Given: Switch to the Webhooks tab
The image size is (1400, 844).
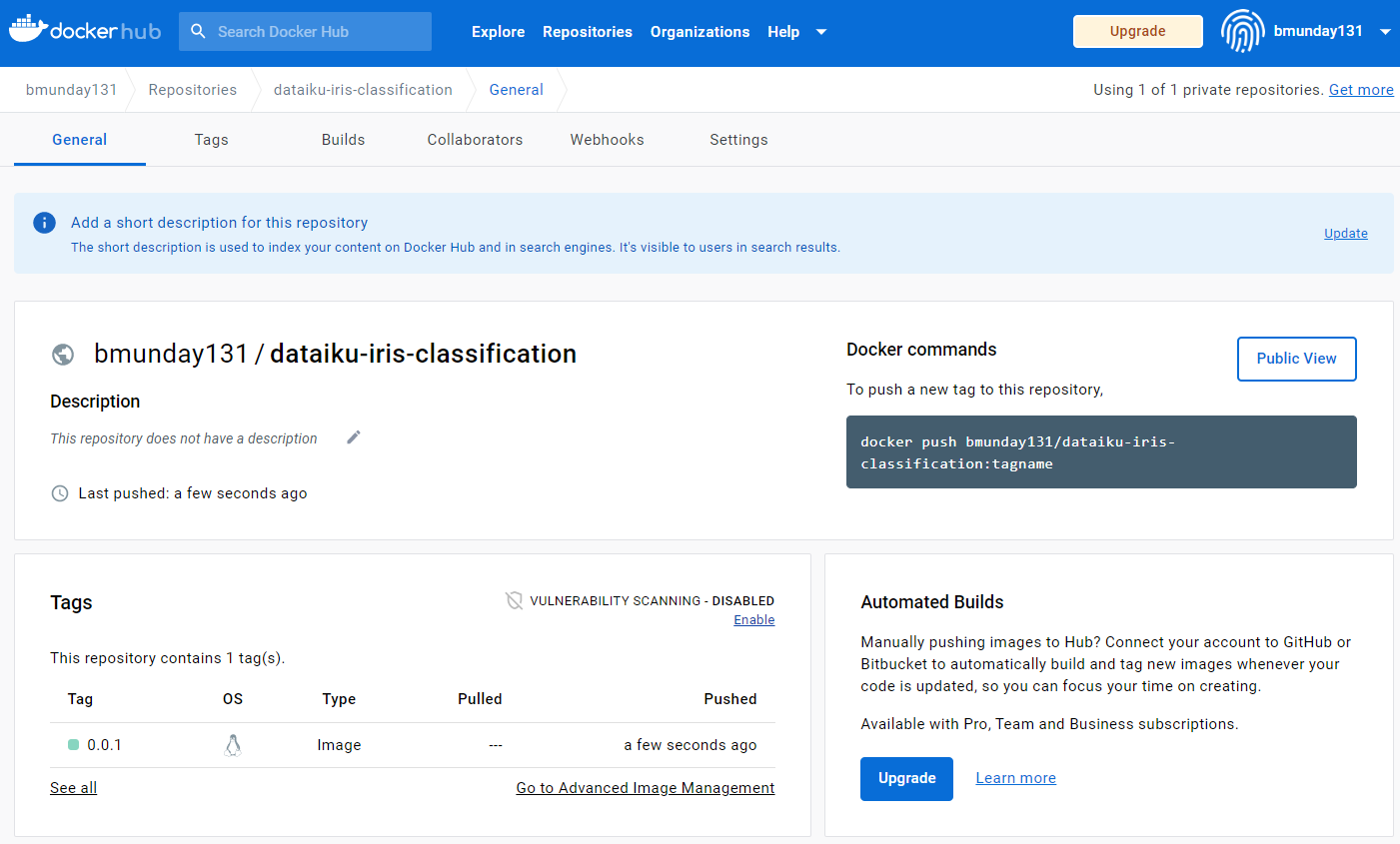Looking at the screenshot, I should click(608, 140).
